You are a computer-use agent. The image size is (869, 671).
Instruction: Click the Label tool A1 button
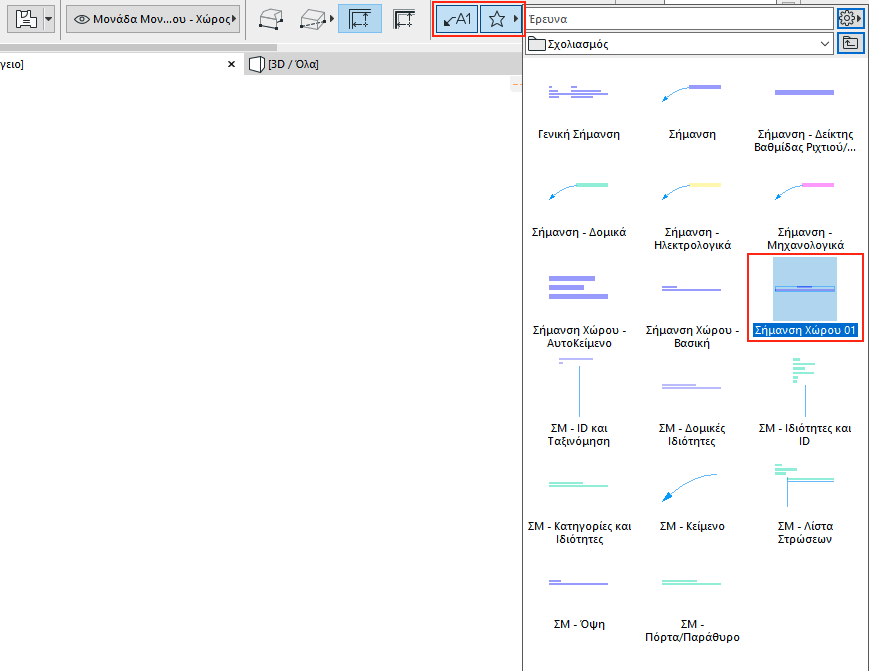tap(457, 19)
